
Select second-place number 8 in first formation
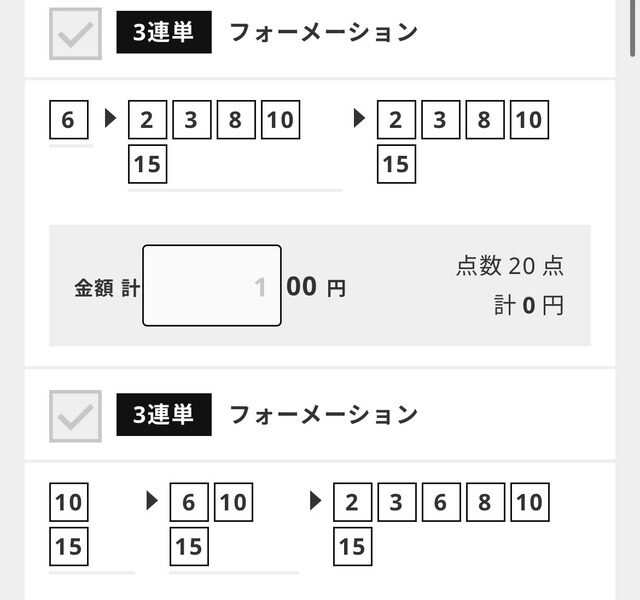click(236, 120)
